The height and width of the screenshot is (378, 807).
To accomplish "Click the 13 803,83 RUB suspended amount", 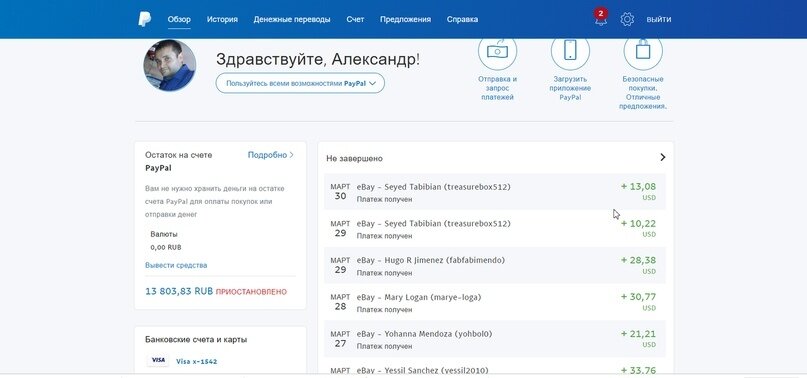I will pyautogui.click(x=179, y=291).
